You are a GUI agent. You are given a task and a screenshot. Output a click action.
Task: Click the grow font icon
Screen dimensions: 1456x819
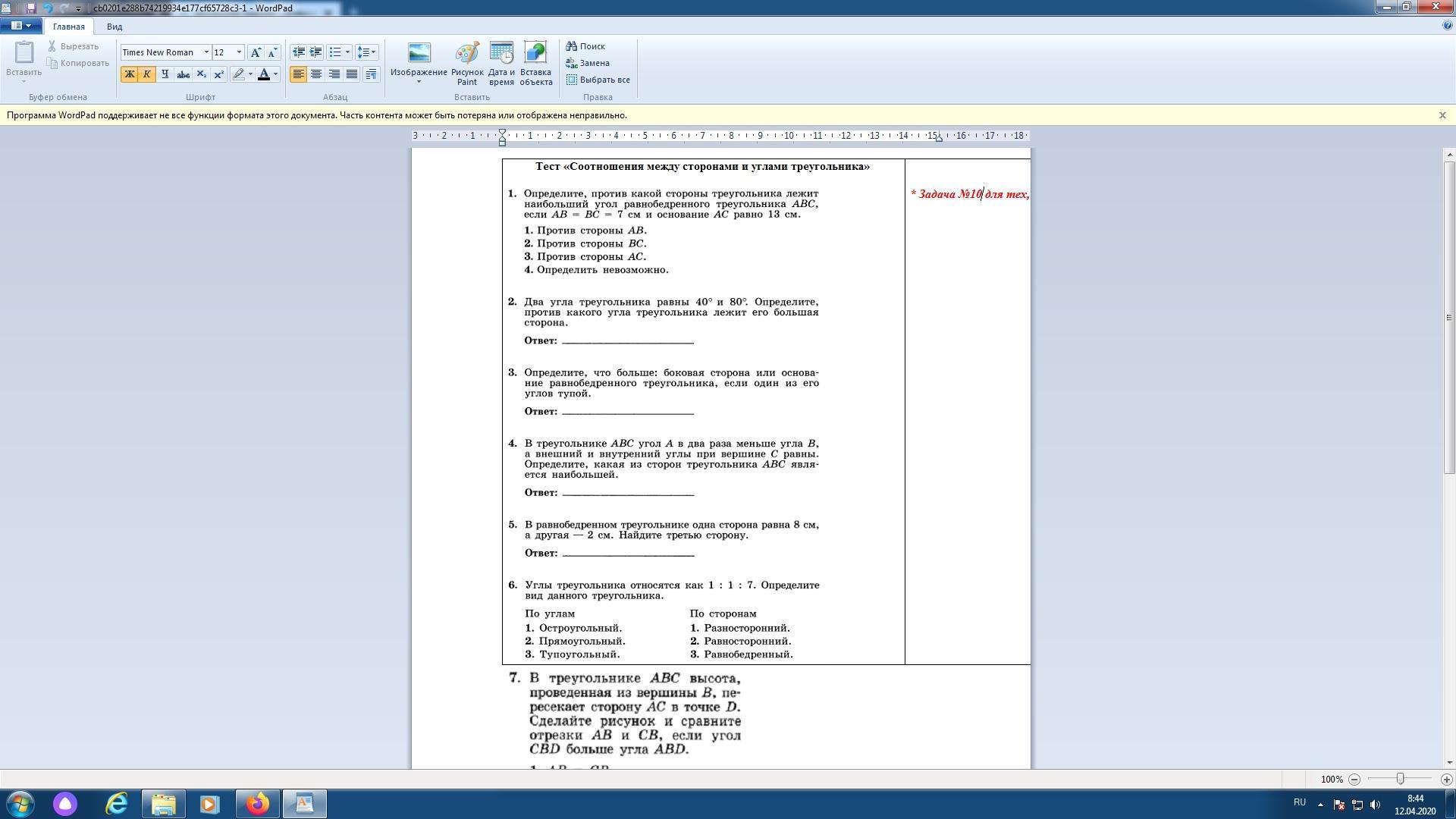pos(256,52)
